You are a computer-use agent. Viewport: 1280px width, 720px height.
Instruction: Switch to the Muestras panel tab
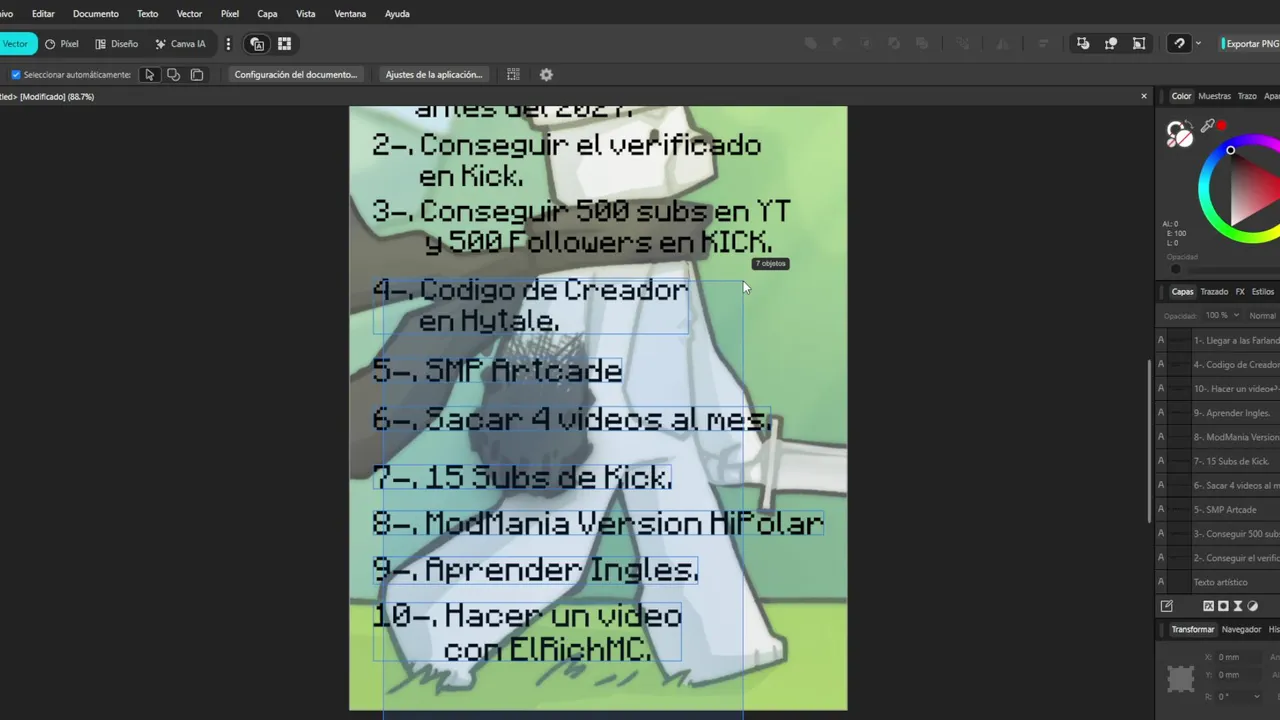1214,96
